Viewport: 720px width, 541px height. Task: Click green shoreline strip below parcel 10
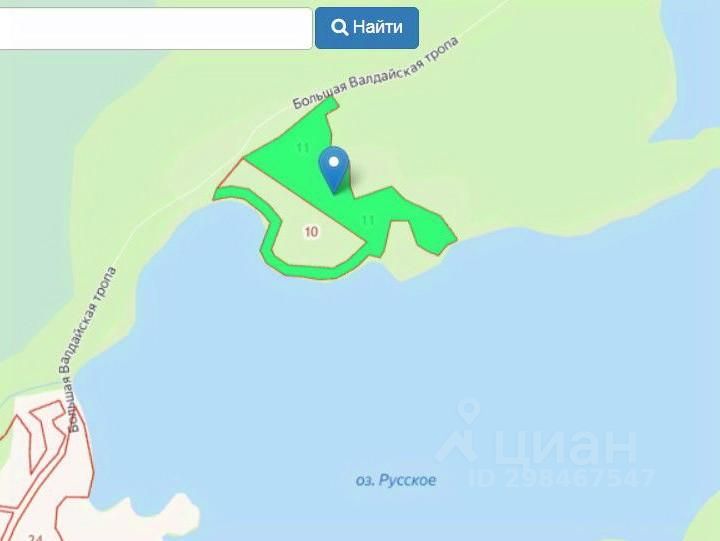tap(312, 271)
